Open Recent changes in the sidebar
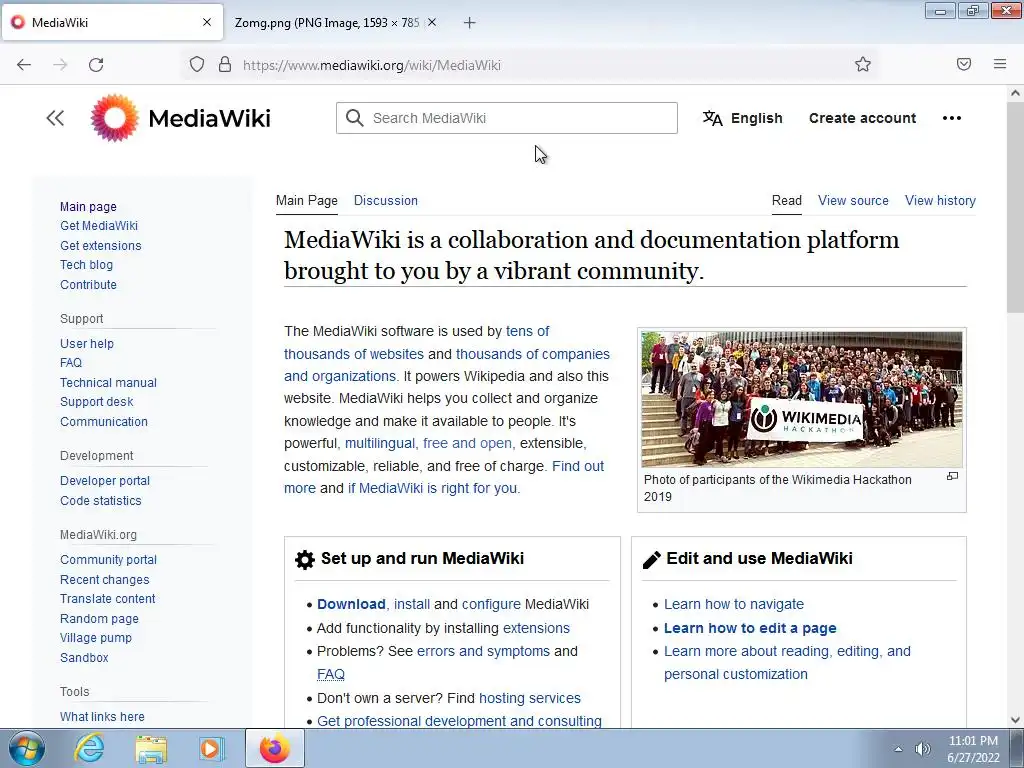Screen dimensions: 1024x768 104,580
